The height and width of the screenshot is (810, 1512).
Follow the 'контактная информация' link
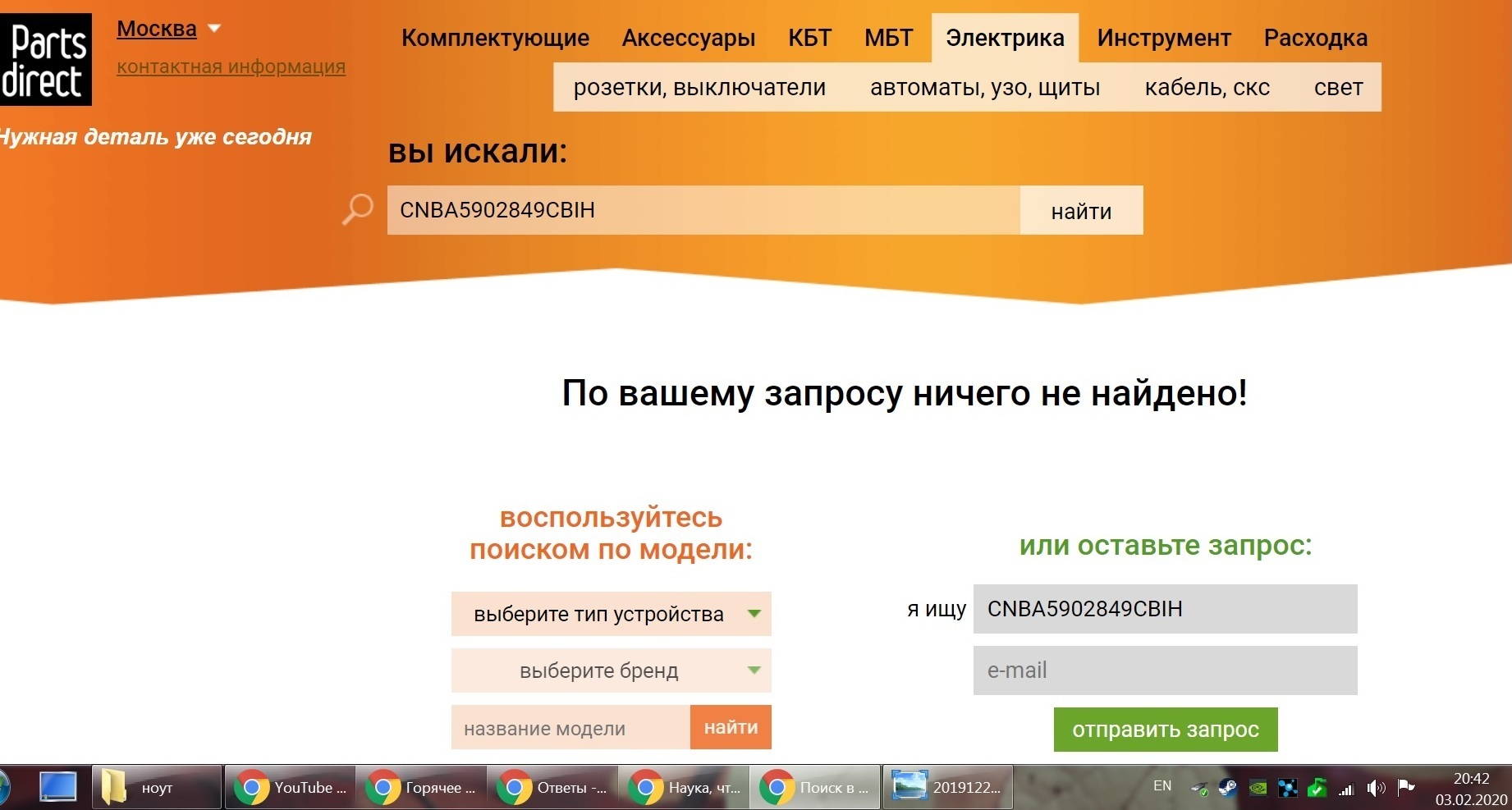[x=231, y=66]
